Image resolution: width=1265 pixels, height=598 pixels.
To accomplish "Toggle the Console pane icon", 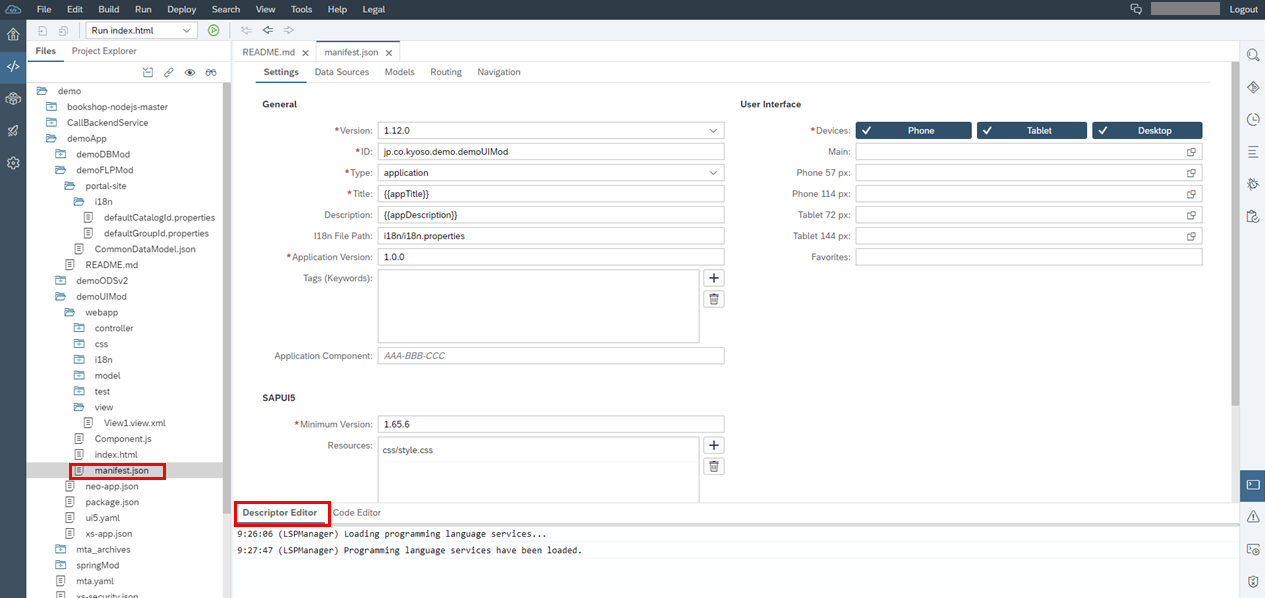I will 1252,485.
